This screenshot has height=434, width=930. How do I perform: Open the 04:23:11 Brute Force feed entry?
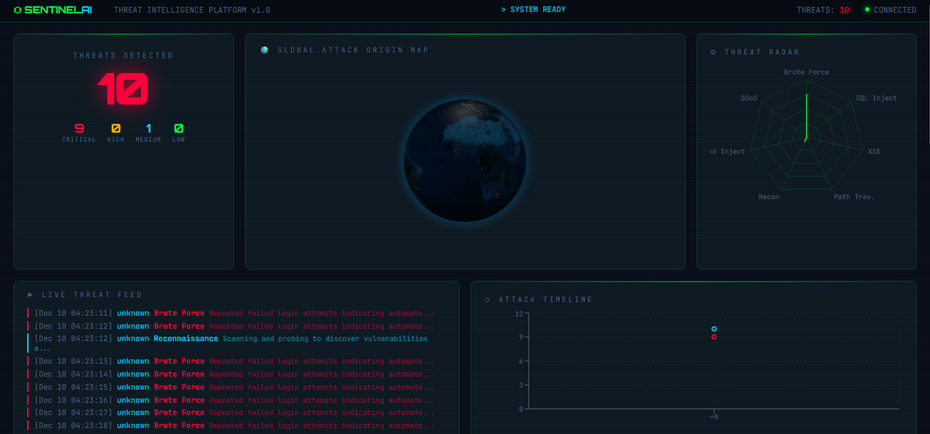(x=235, y=313)
